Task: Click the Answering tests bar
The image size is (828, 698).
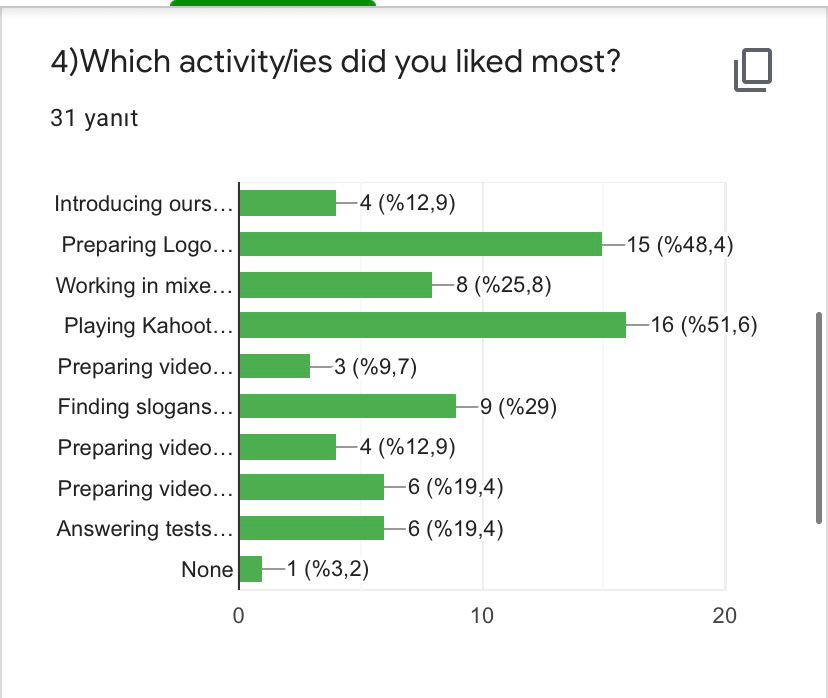Action: tap(311, 528)
